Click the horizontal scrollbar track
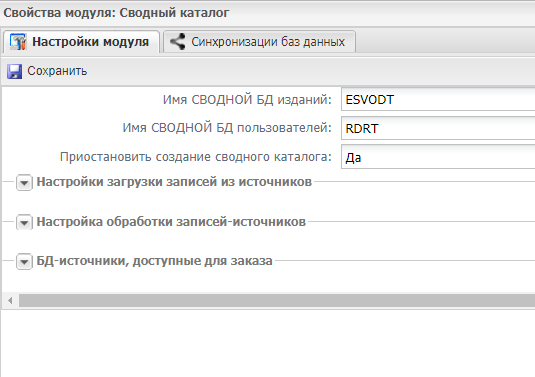 (x=277, y=301)
